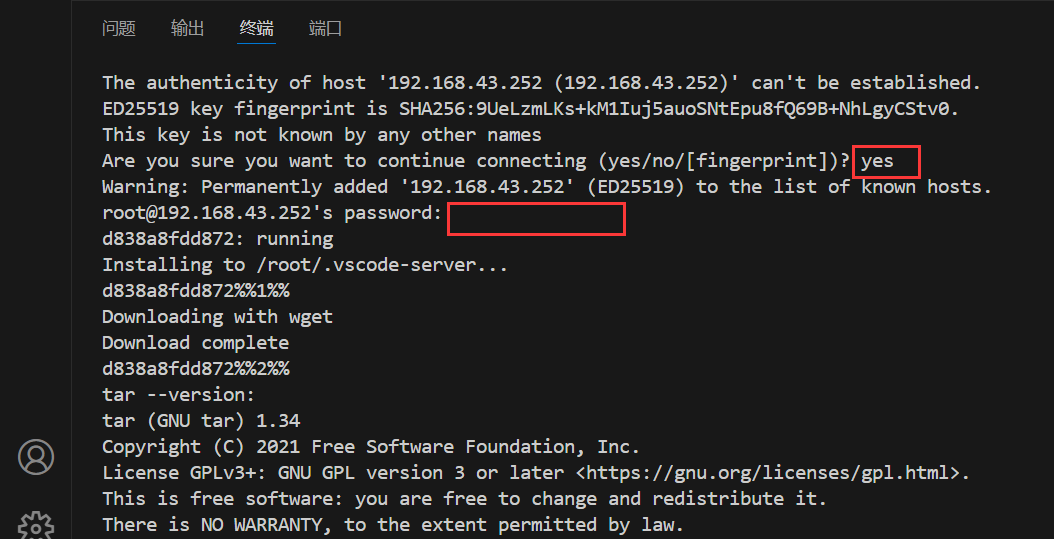The width and height of the screenshot is (1054, 539).
Task: Switch to the 问题 panel tab
Action: pyautogui.click(x=119, y=28)
